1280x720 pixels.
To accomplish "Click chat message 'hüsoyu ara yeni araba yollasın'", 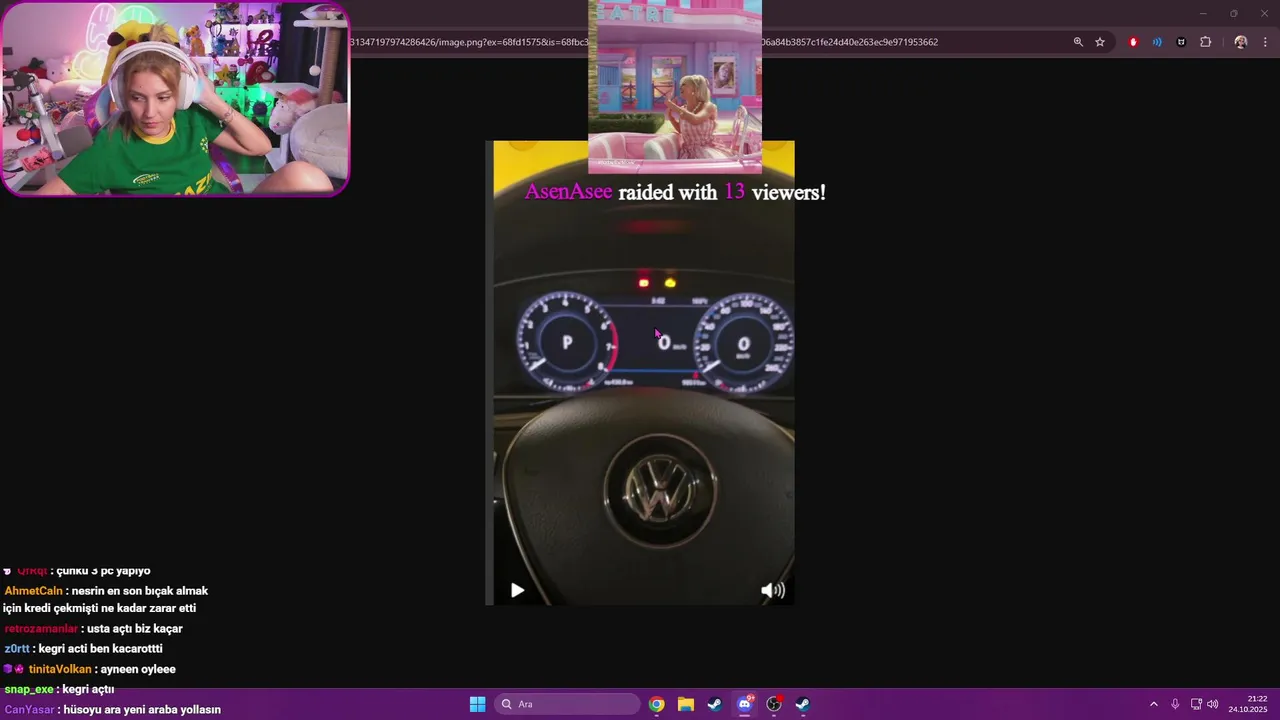I will 142,710.
